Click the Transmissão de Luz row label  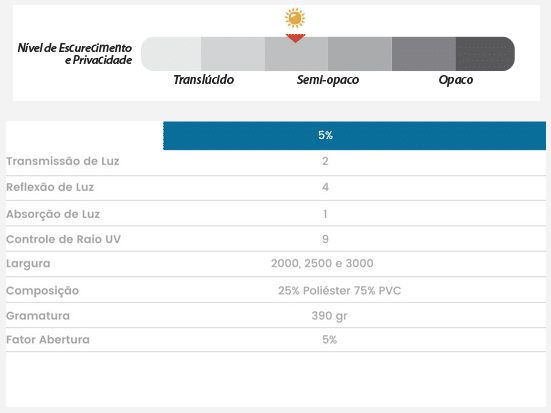63,161
